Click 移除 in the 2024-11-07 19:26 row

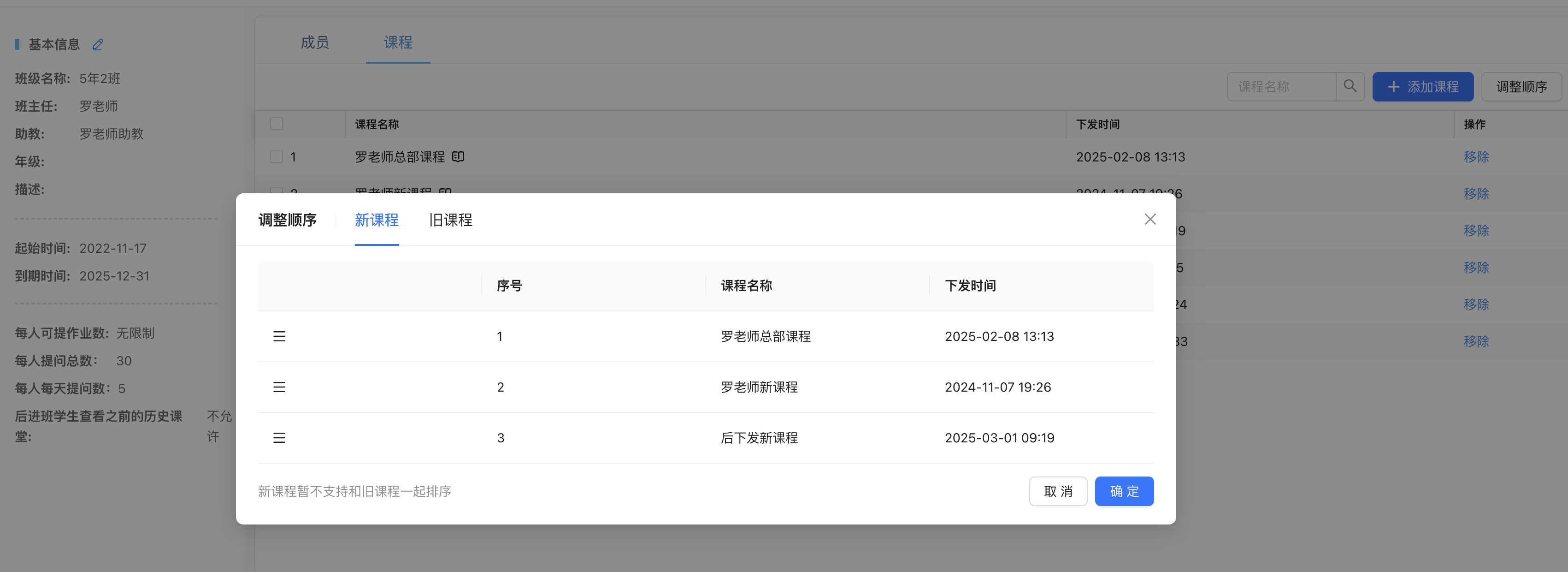pos(1476,194)
